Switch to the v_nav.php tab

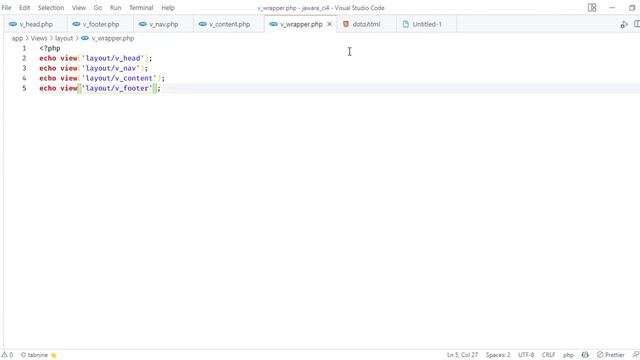click(164, 24)
